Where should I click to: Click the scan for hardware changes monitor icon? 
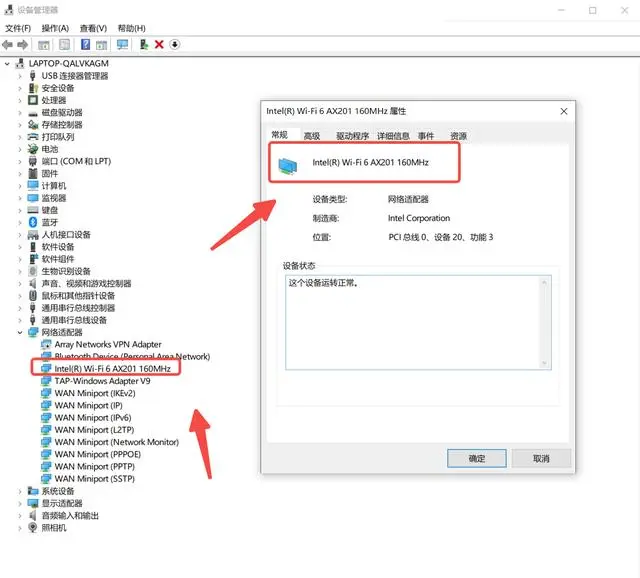(123, 45)
